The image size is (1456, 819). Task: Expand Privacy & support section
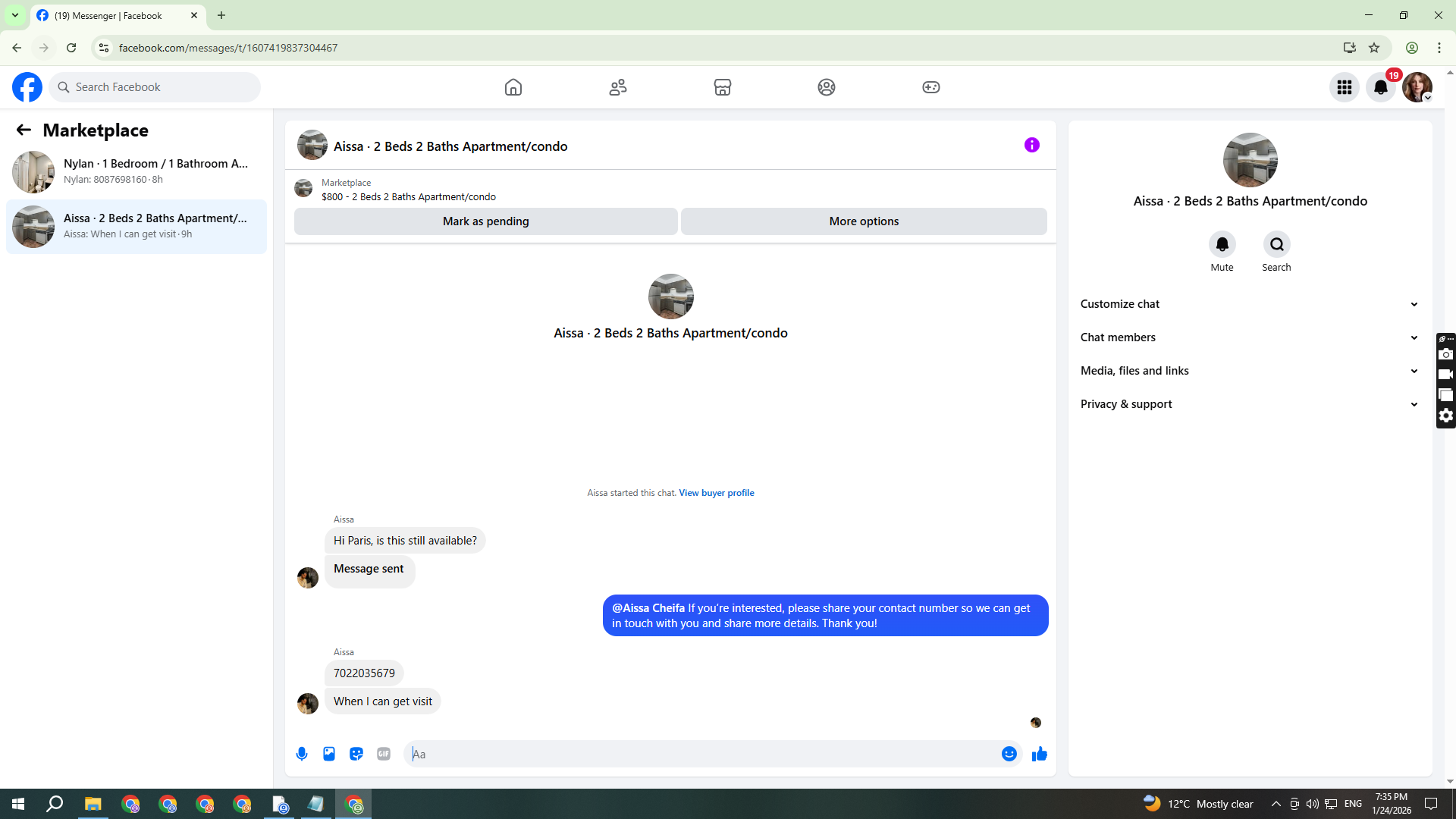click(1249, 404)
